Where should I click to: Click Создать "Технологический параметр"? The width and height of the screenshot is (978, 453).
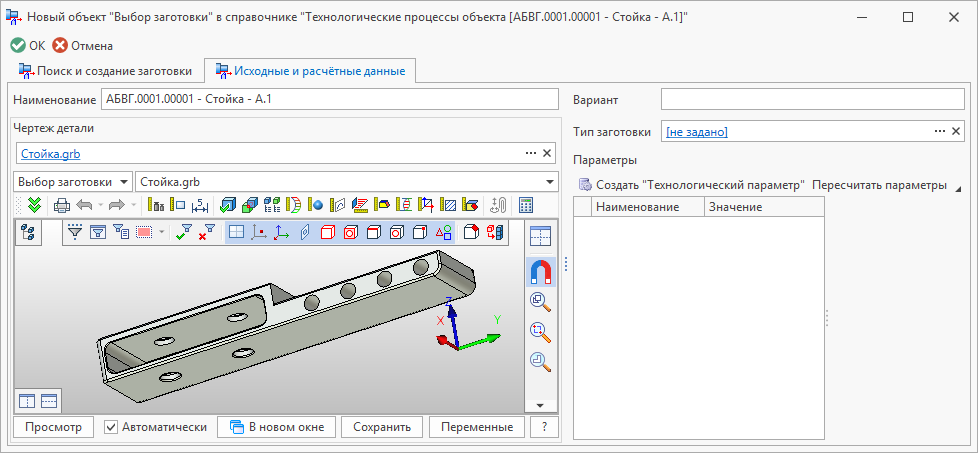pyautogui.click(x=693, y=185)
